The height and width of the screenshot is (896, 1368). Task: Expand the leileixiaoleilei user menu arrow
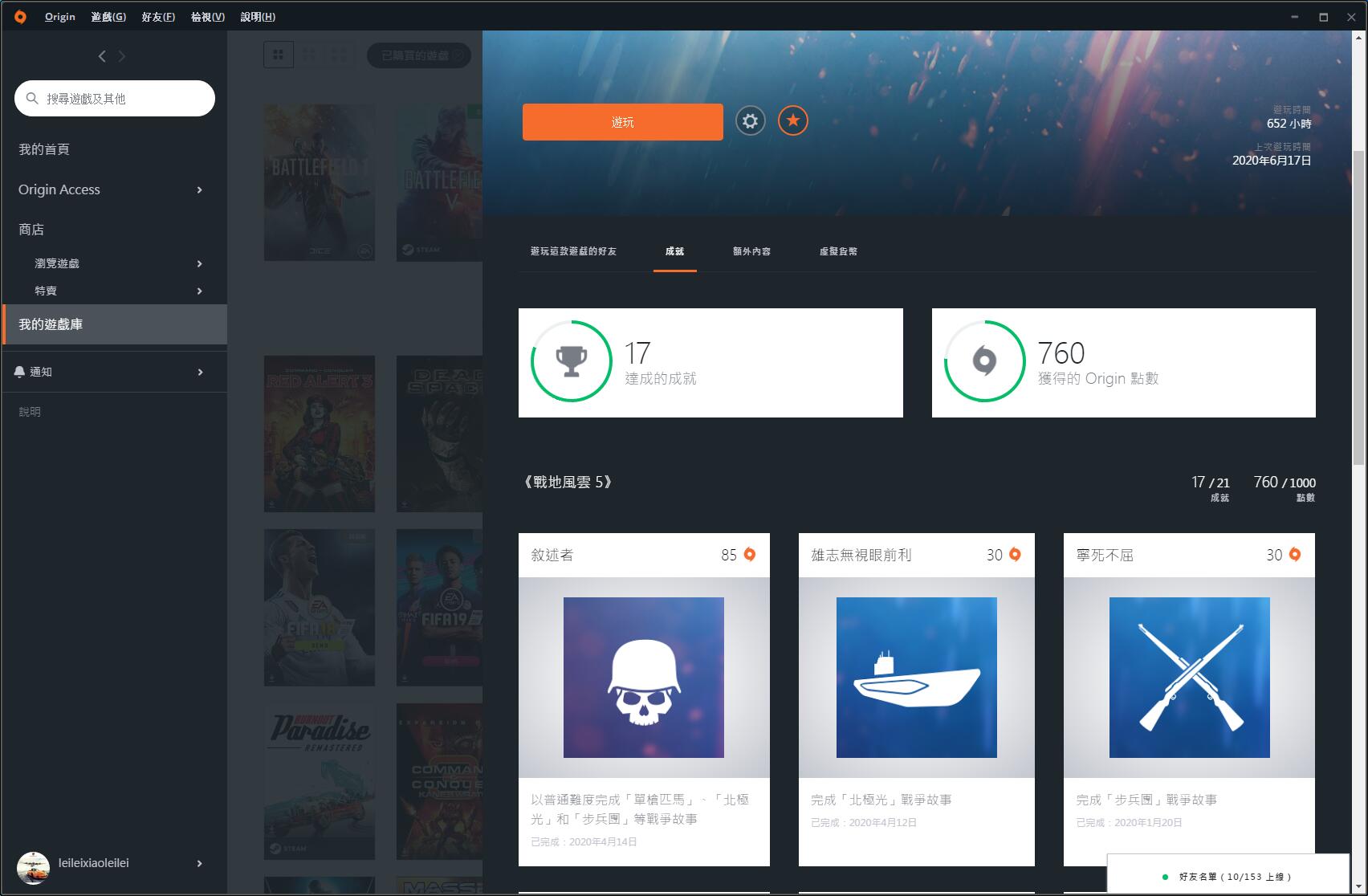point(200,864)
